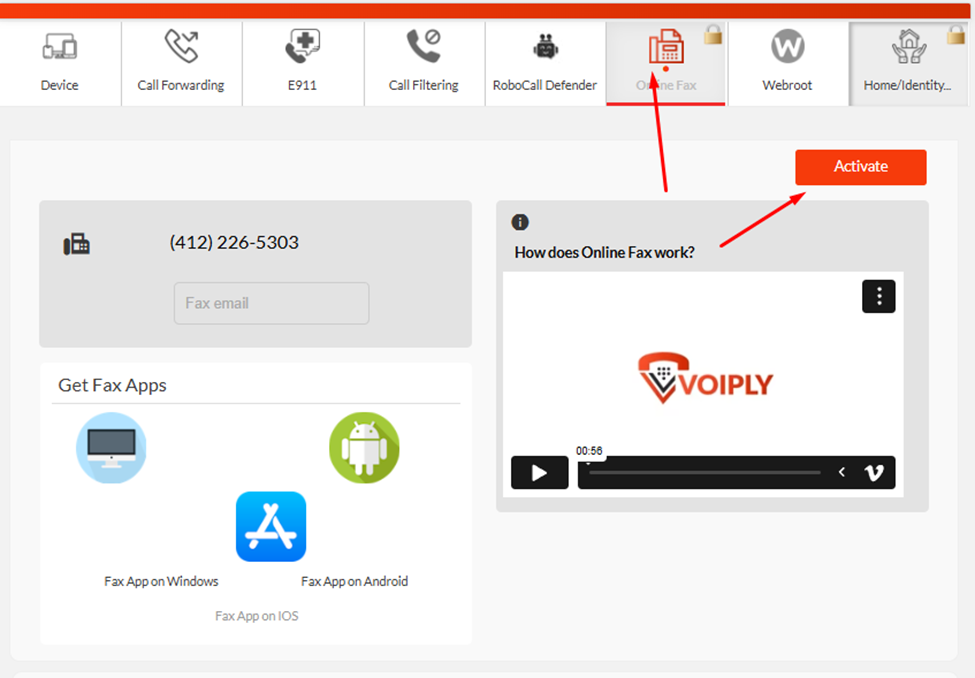The width and height of the screenshot is (975, 678).
Task: Open the video three-dot options menu
Action: click(x=879, y=296)
